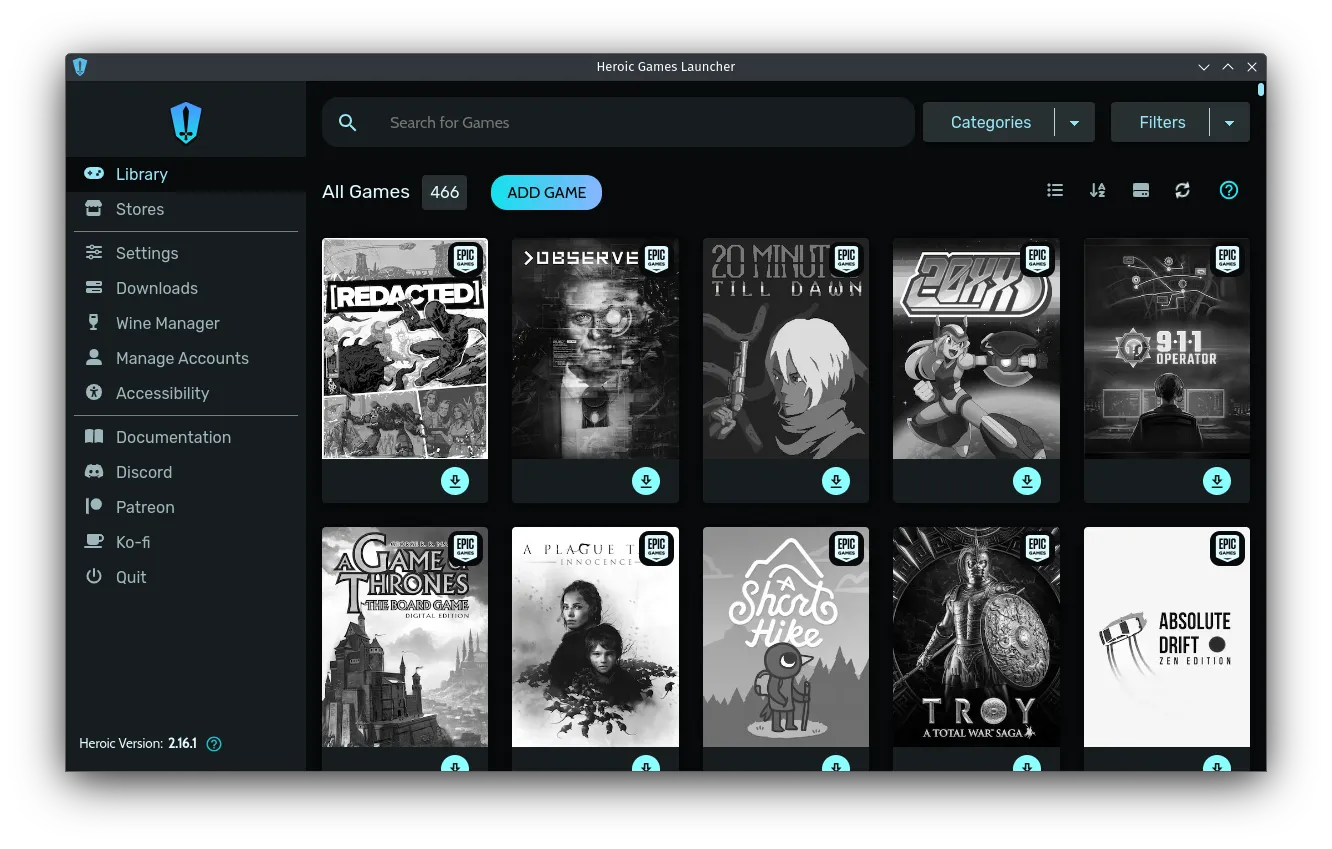
Task: Open the Observer game cover
Action: click(595, 348)
